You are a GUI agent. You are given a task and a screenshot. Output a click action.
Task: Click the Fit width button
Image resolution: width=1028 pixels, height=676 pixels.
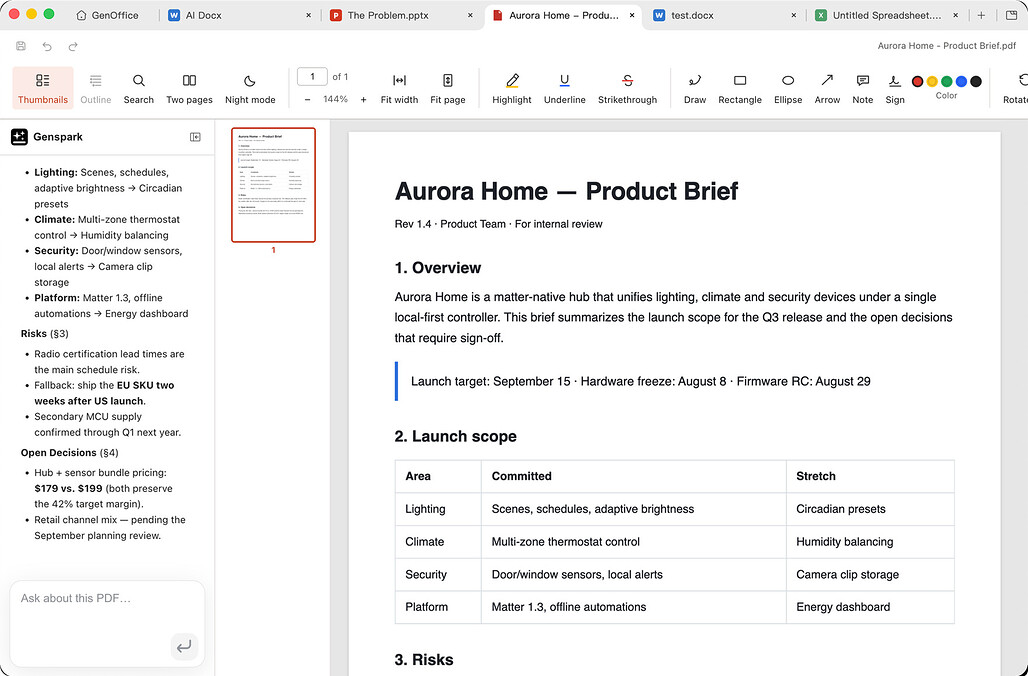(x=399, y=88)
